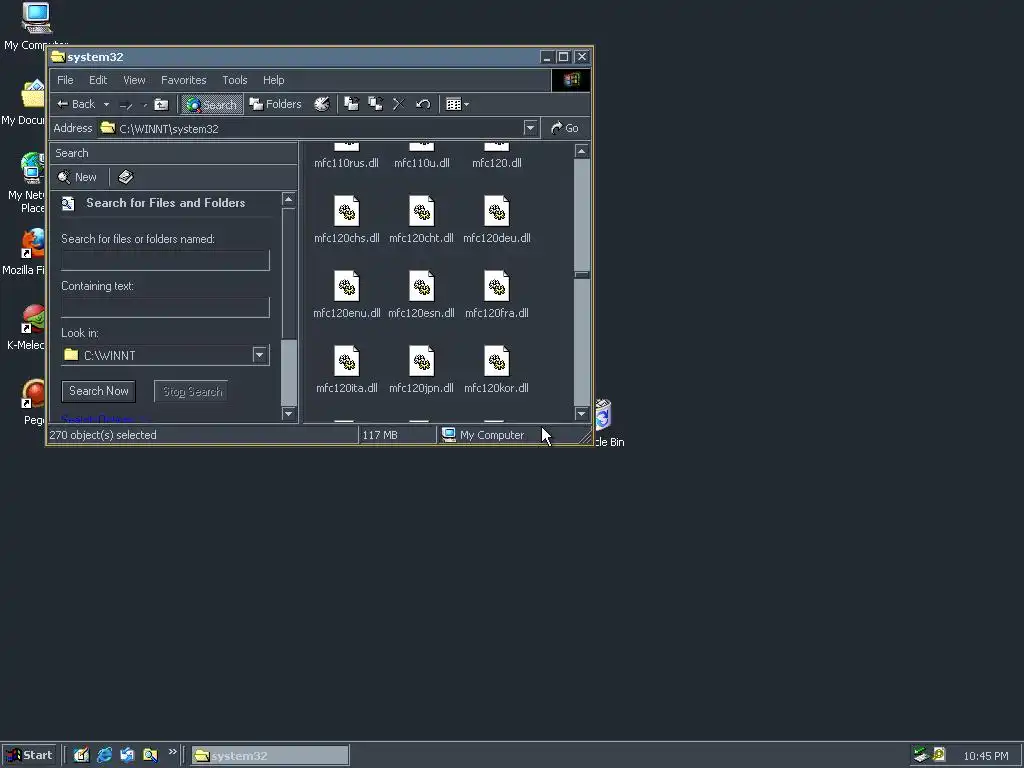Expand quick launch overflow chevron

click(x=172, y=752)
